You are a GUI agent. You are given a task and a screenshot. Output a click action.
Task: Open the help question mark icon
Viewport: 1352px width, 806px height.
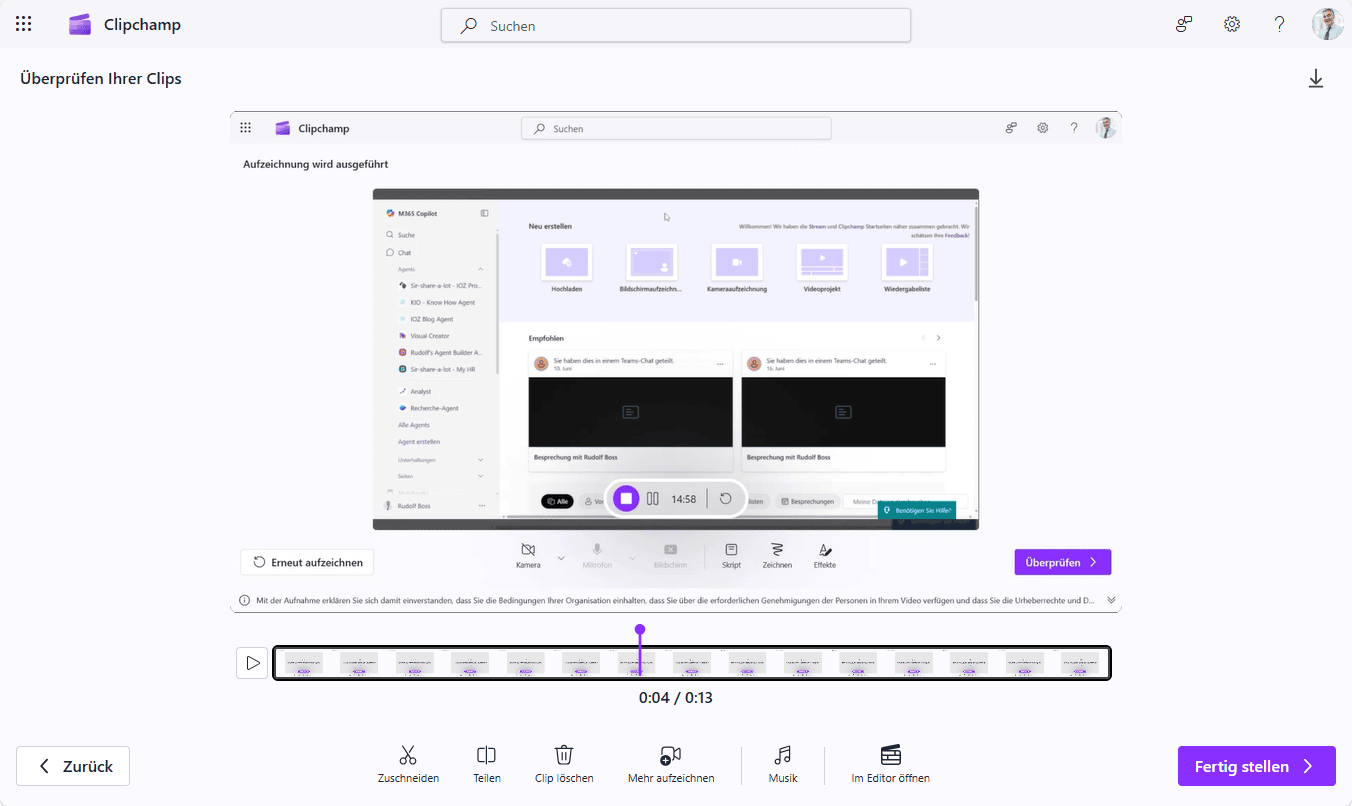[x=1280, y=25]
